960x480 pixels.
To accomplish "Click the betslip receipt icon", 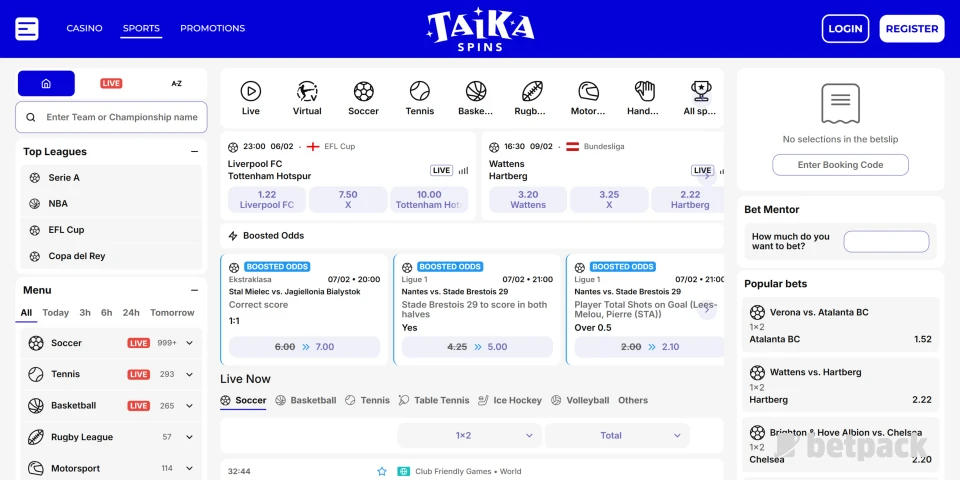I will pyautogui.click(x=840, y=104).
